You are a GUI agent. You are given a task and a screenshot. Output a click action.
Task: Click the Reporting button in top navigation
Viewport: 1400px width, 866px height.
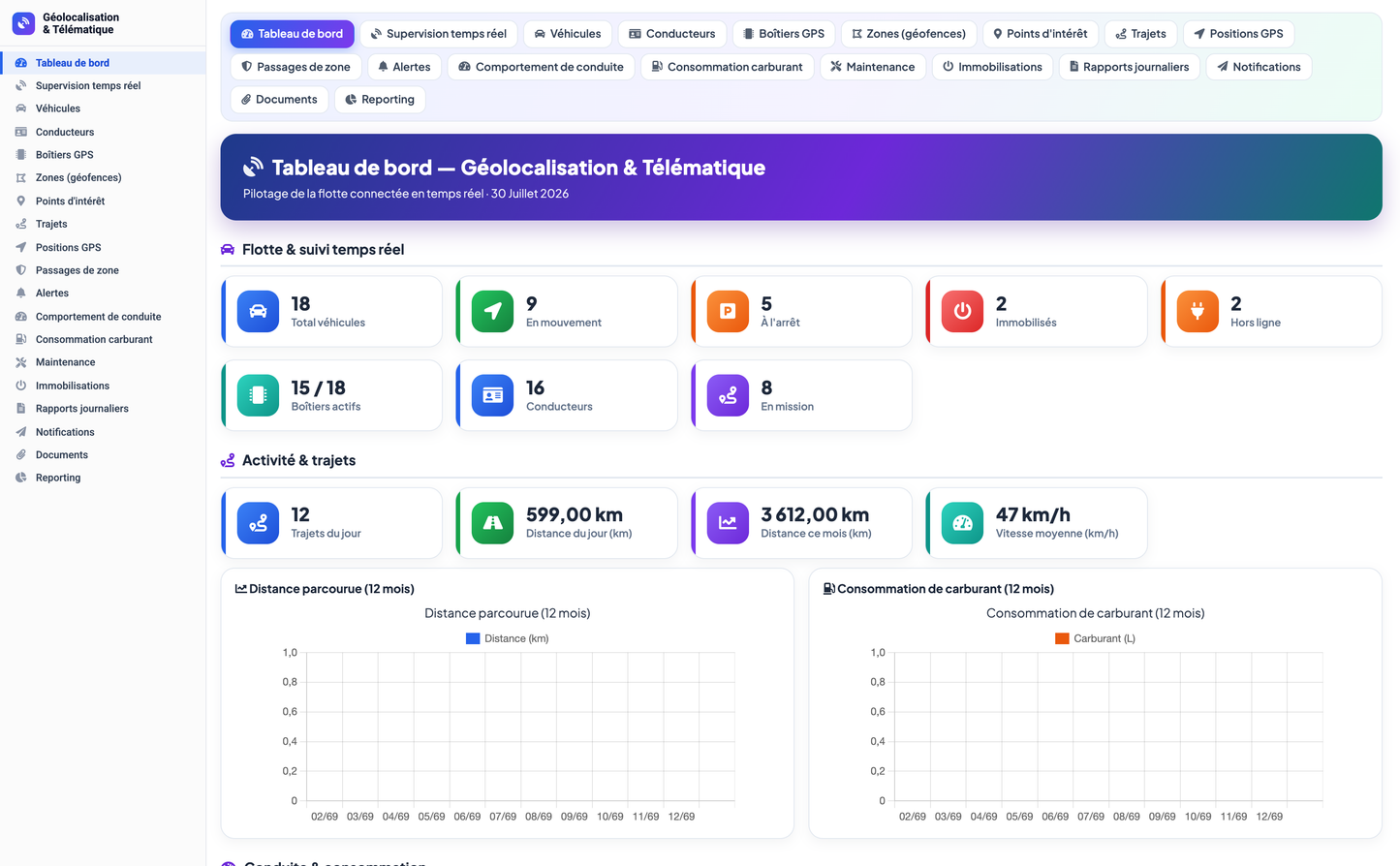pos(380,100)
